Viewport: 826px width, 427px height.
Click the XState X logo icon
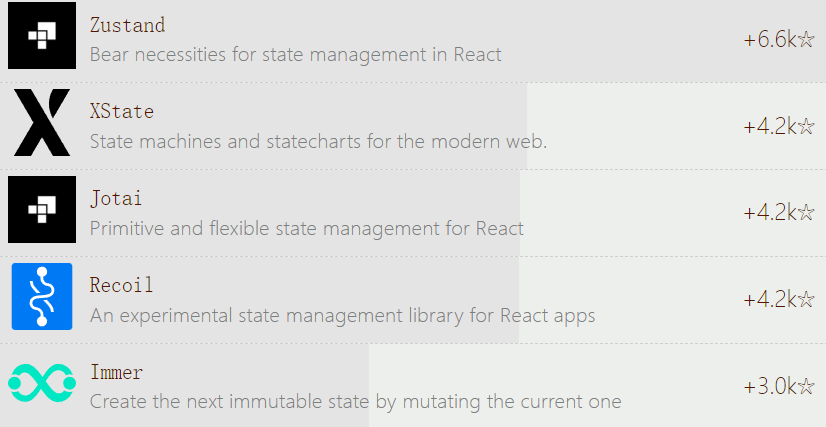coord(42,123)
